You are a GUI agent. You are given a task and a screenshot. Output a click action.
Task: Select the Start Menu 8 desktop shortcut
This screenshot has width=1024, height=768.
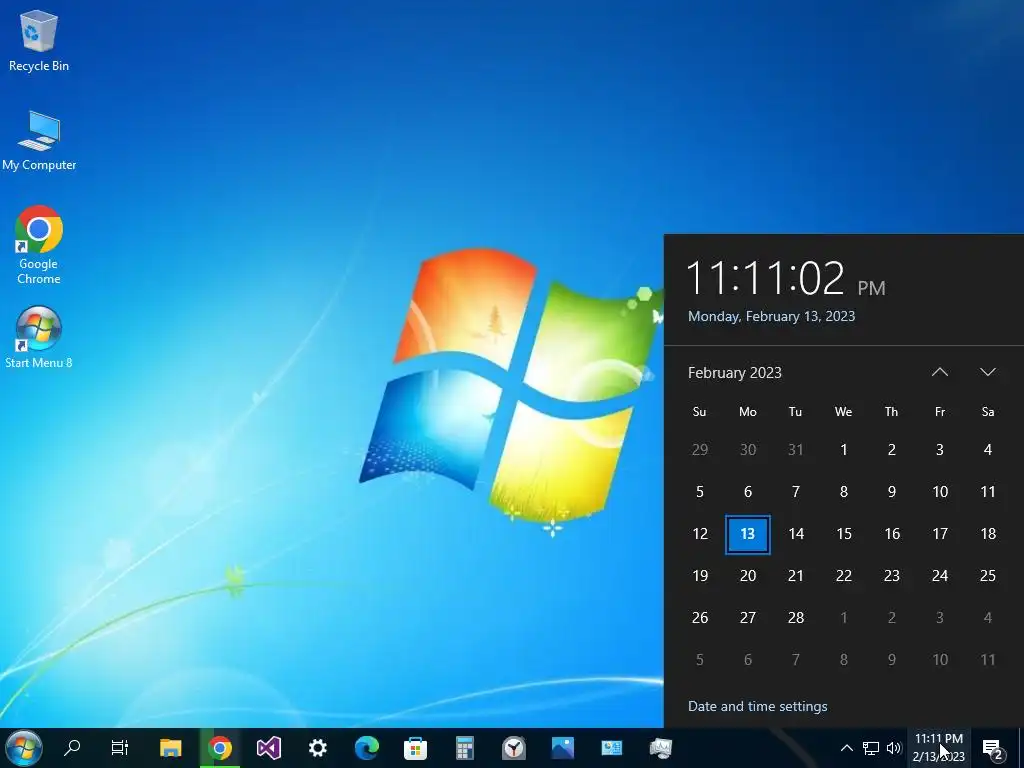(39, 337)
